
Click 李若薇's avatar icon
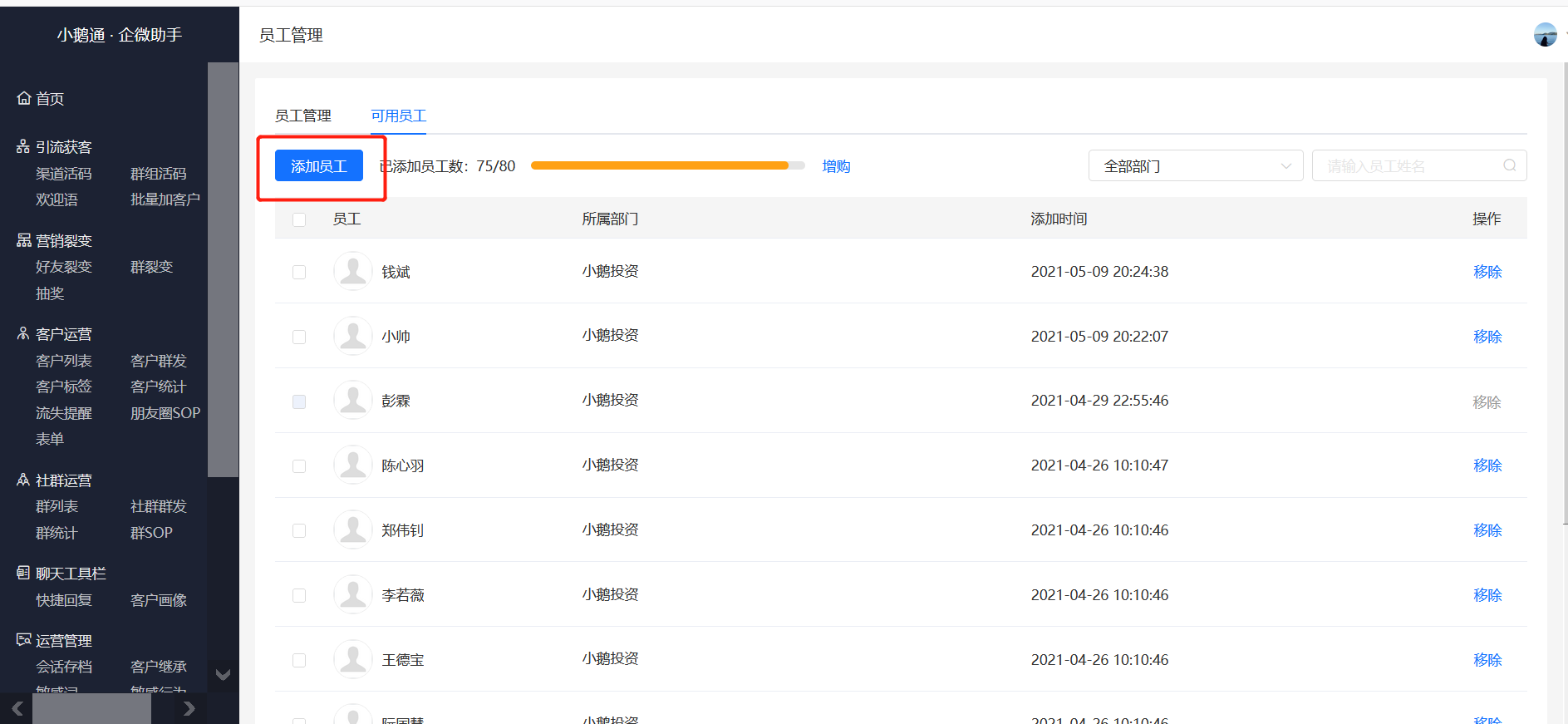(x=353, y=595)
